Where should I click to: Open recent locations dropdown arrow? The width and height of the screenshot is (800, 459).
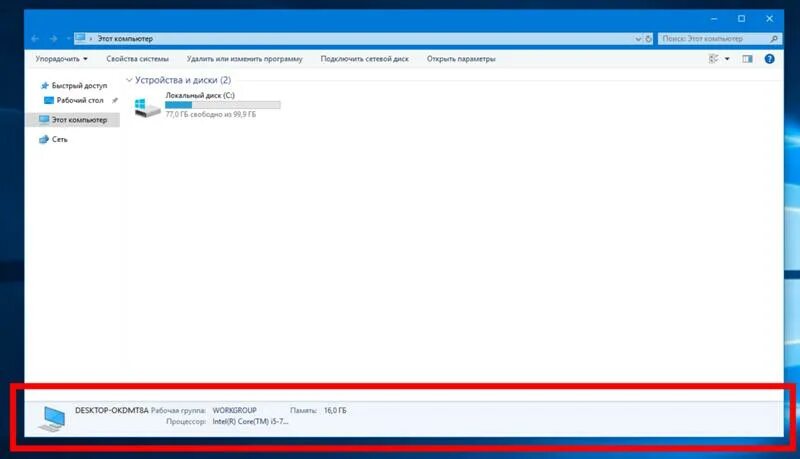(68, 39)
